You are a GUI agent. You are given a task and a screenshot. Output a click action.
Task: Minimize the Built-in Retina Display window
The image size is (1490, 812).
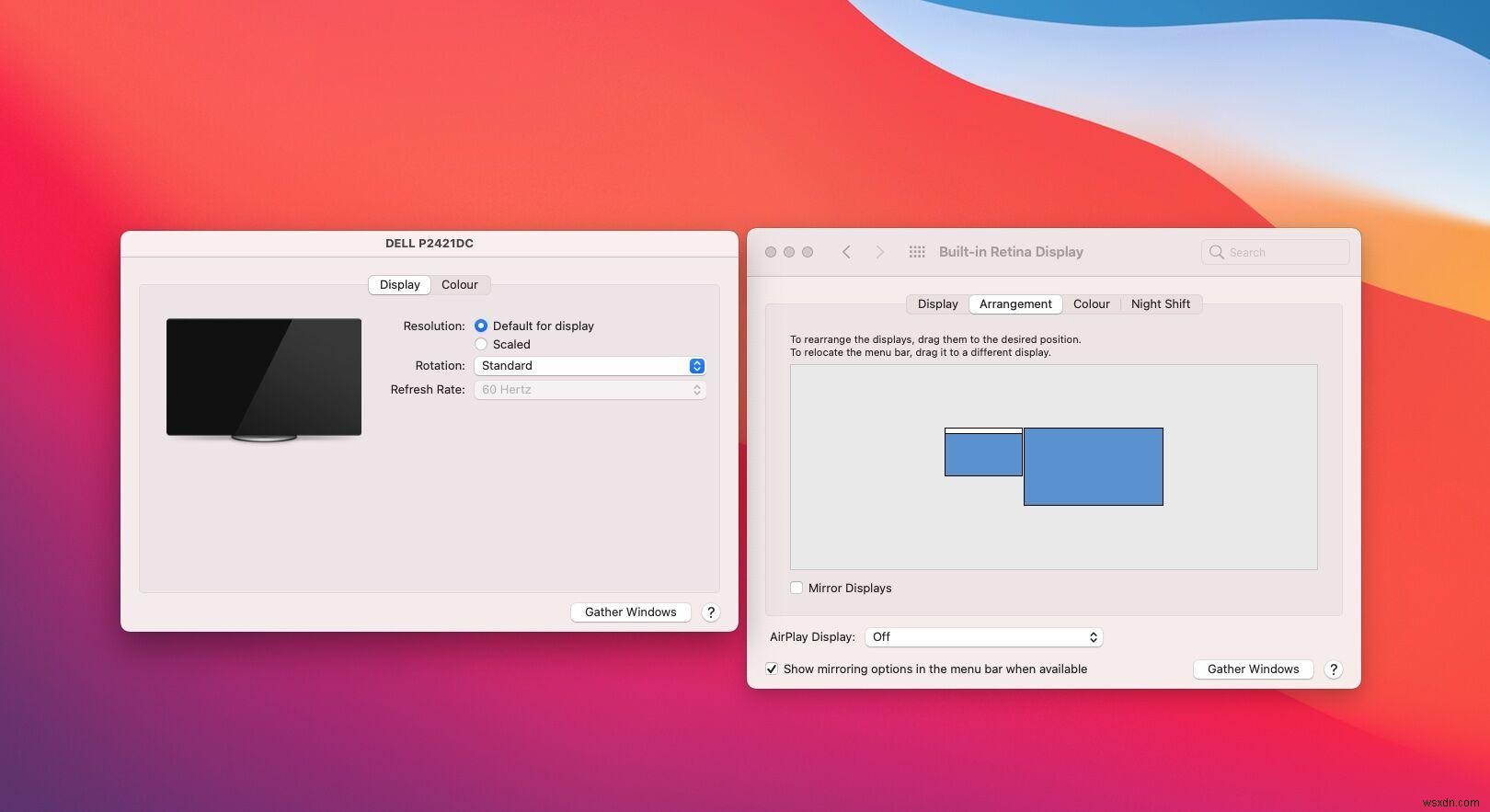(789, 252)
